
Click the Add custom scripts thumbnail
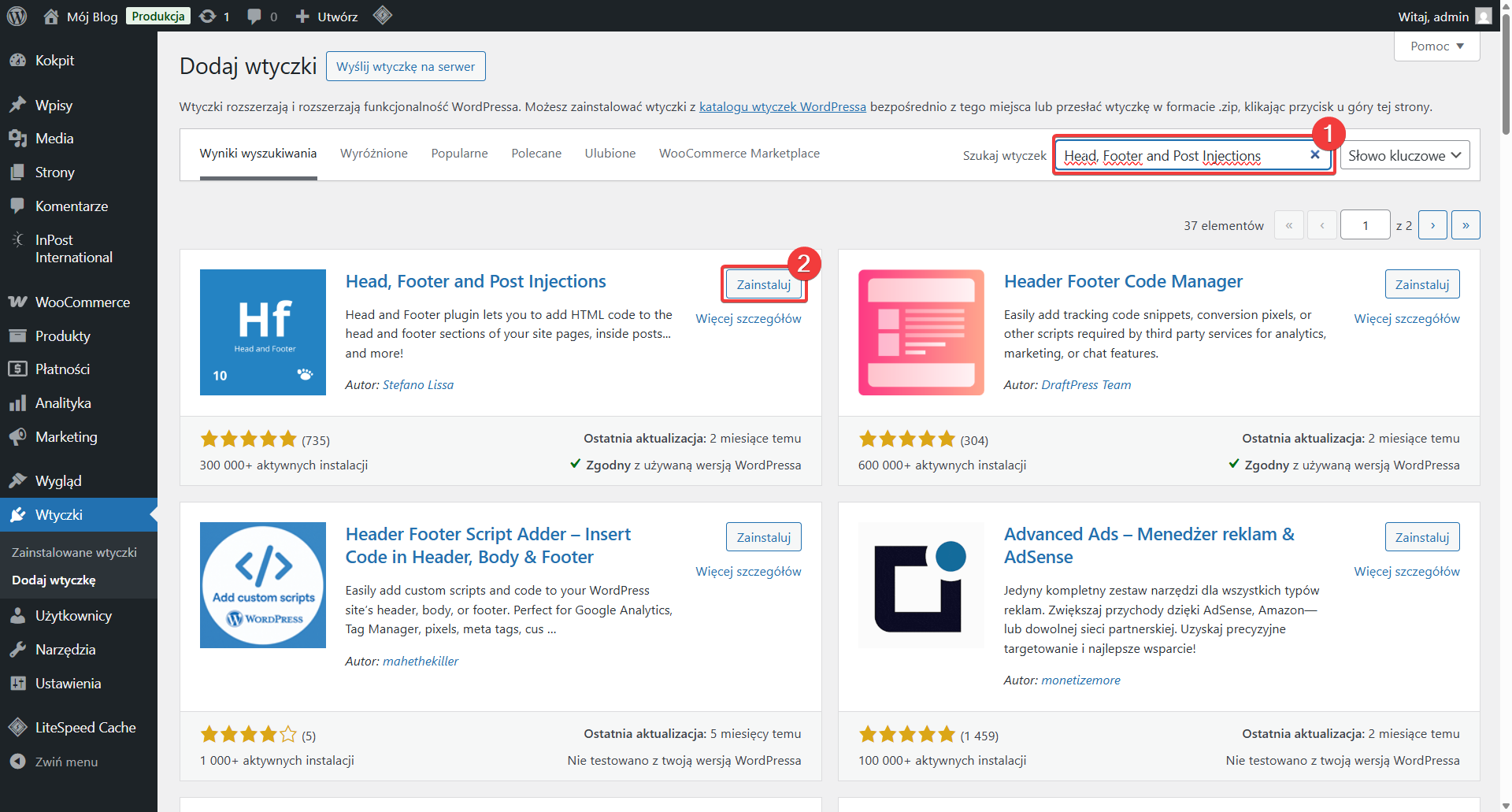[x=263, y=585]
